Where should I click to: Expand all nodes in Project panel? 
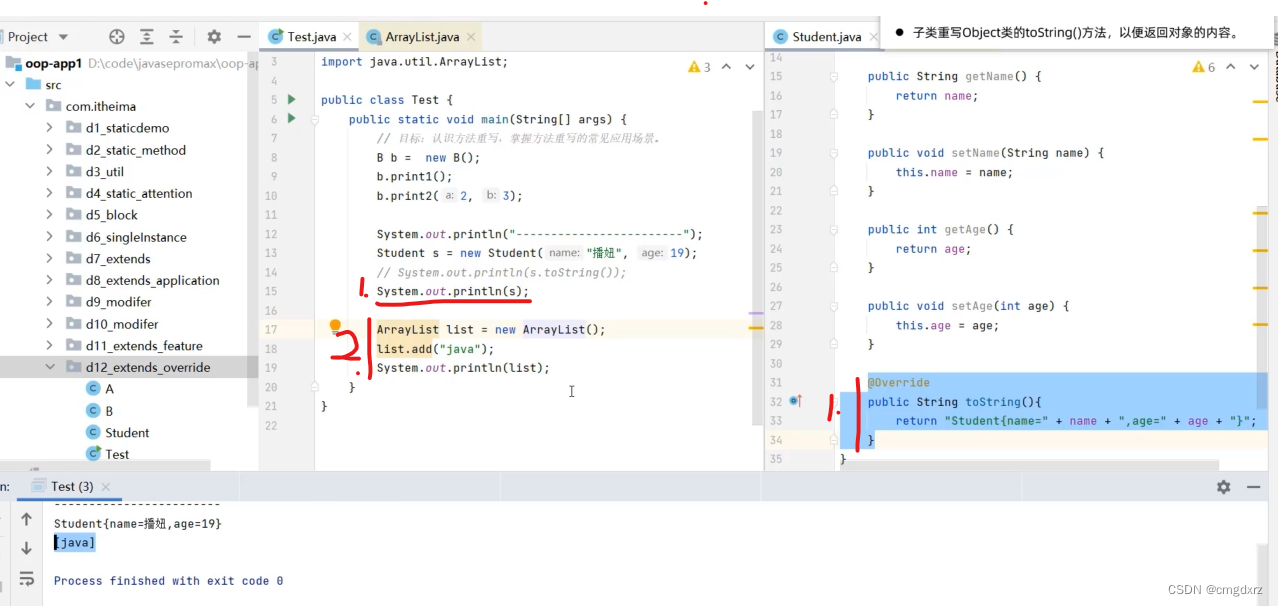click(146, 36)
